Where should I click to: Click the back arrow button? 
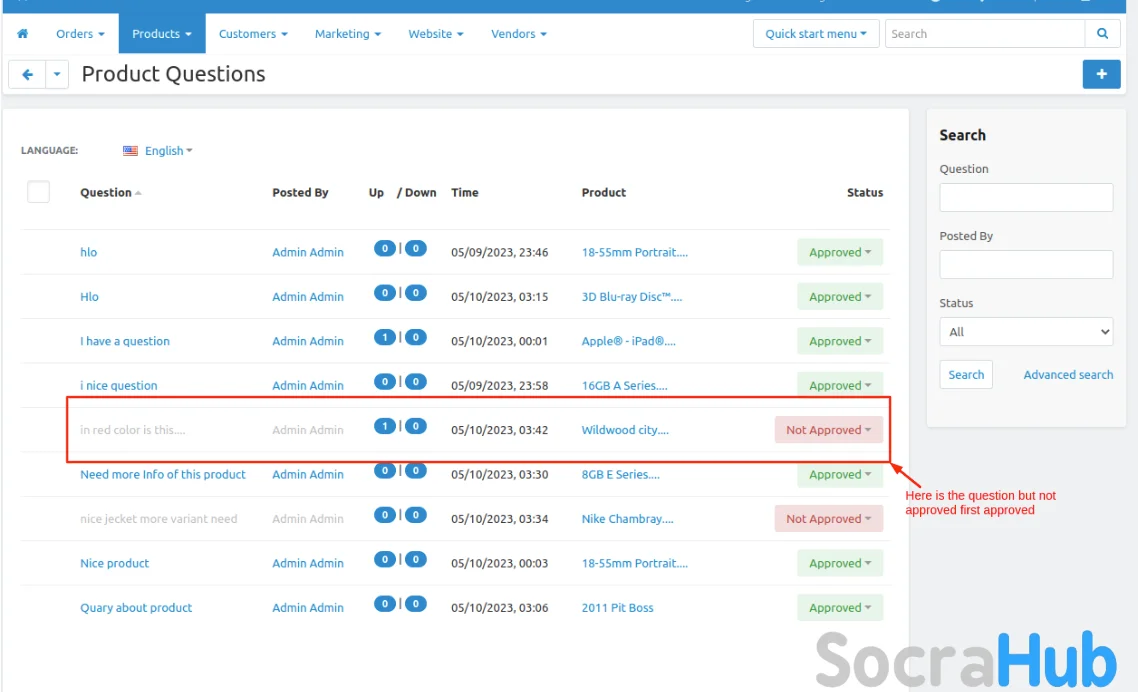[27, 74]
